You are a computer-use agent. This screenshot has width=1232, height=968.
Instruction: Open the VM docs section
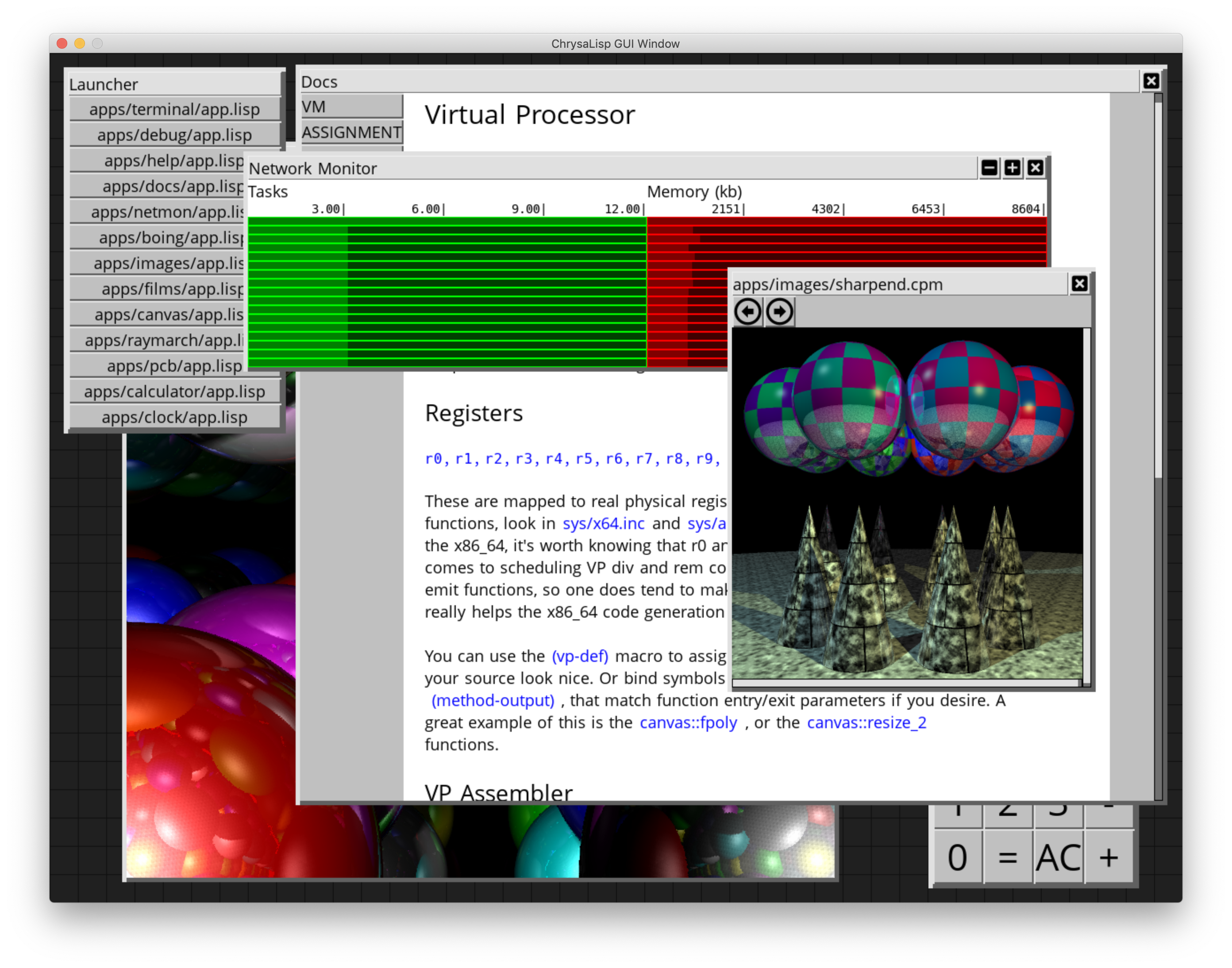tap(351, 107)
